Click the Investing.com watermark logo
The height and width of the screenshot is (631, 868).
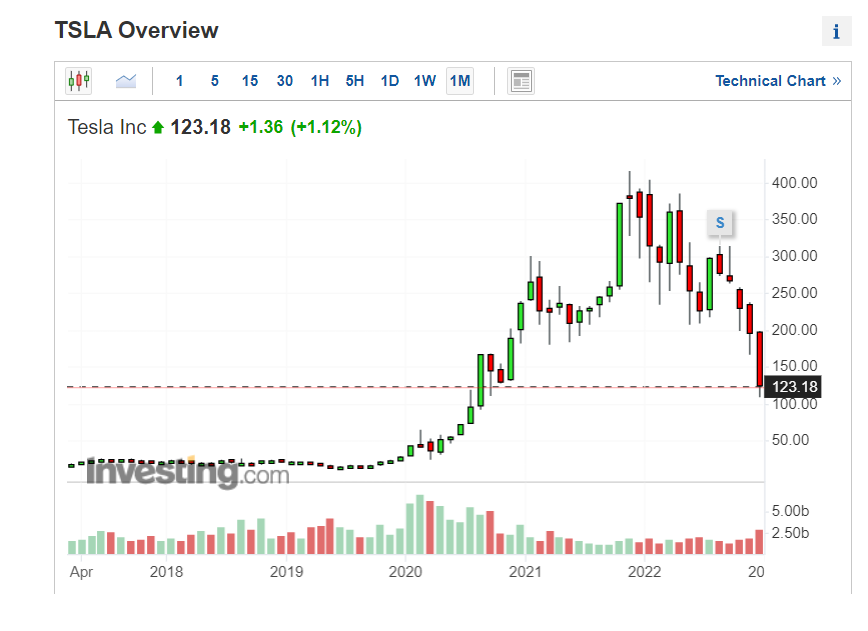187,472
